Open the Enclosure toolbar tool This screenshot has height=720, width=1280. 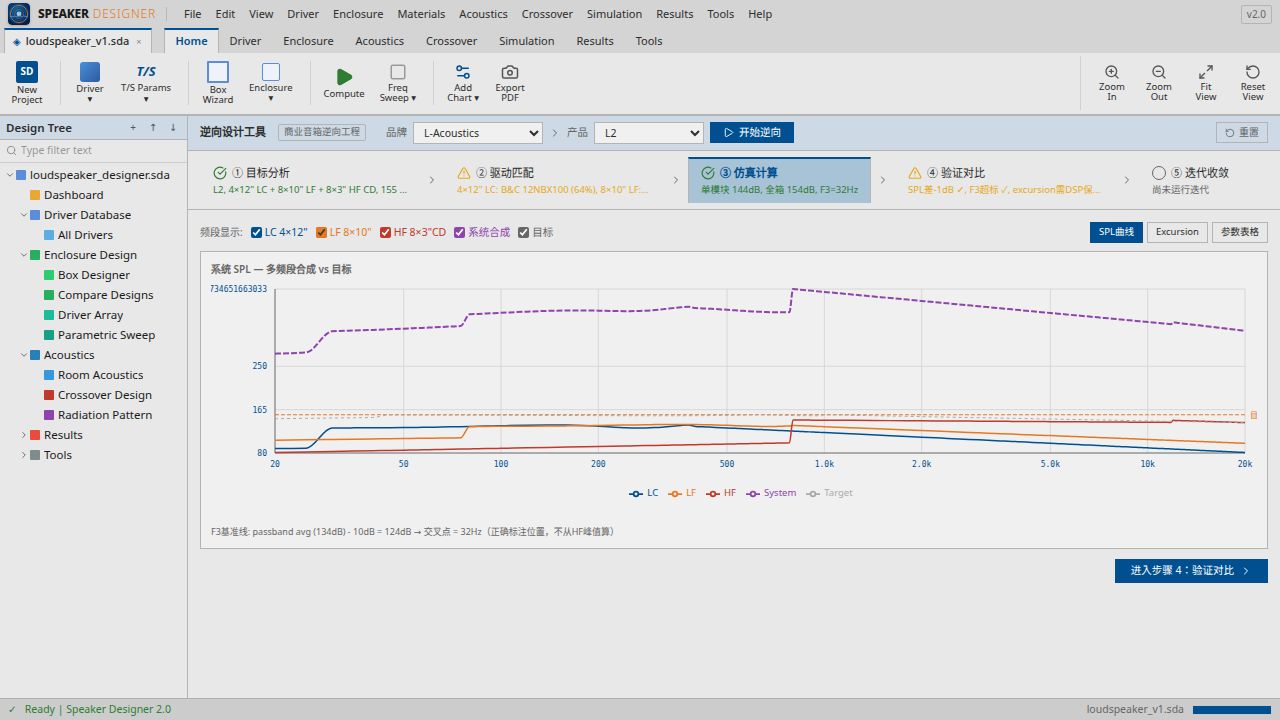(271, 83)
